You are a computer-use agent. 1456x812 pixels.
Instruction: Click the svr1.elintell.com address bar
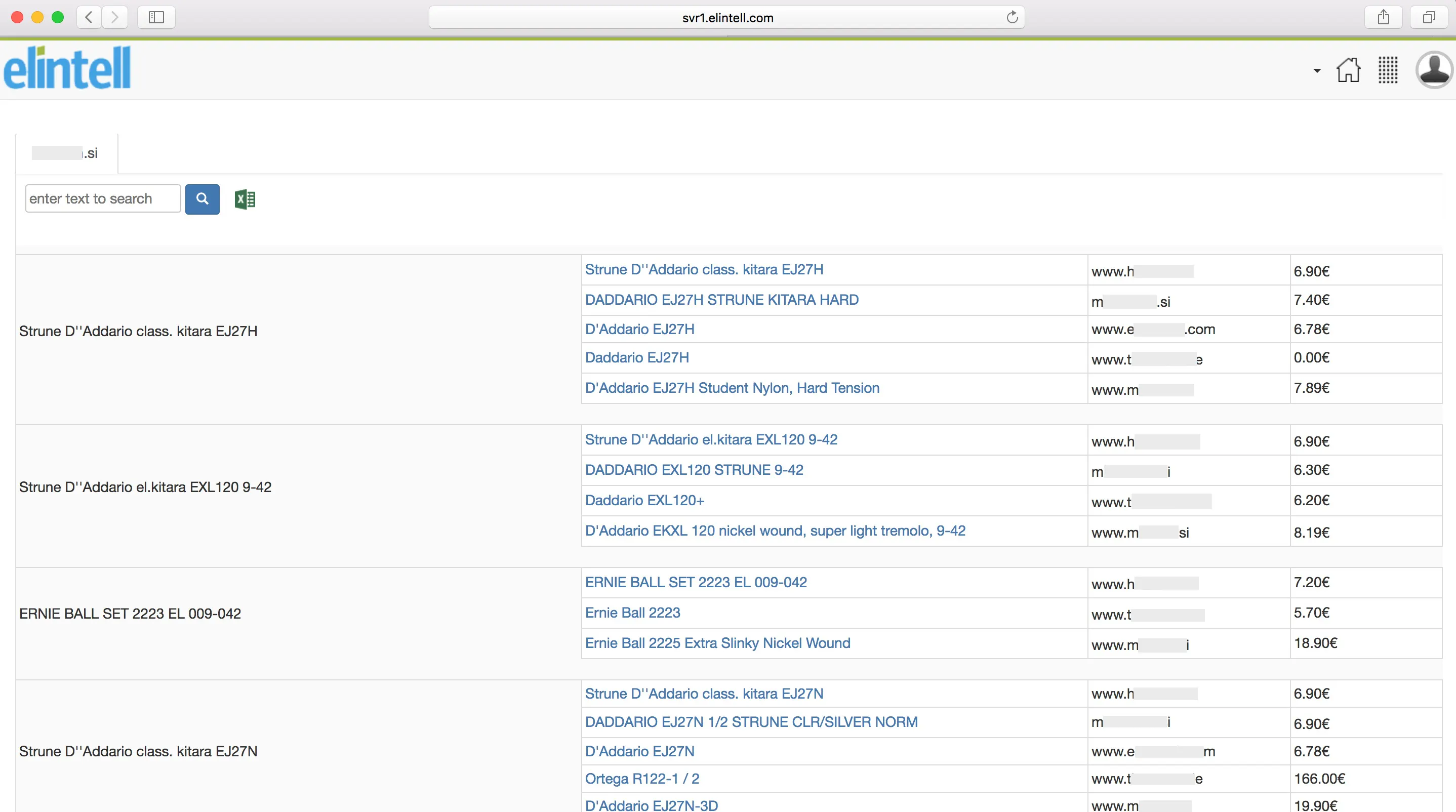(x=727, y=18)
